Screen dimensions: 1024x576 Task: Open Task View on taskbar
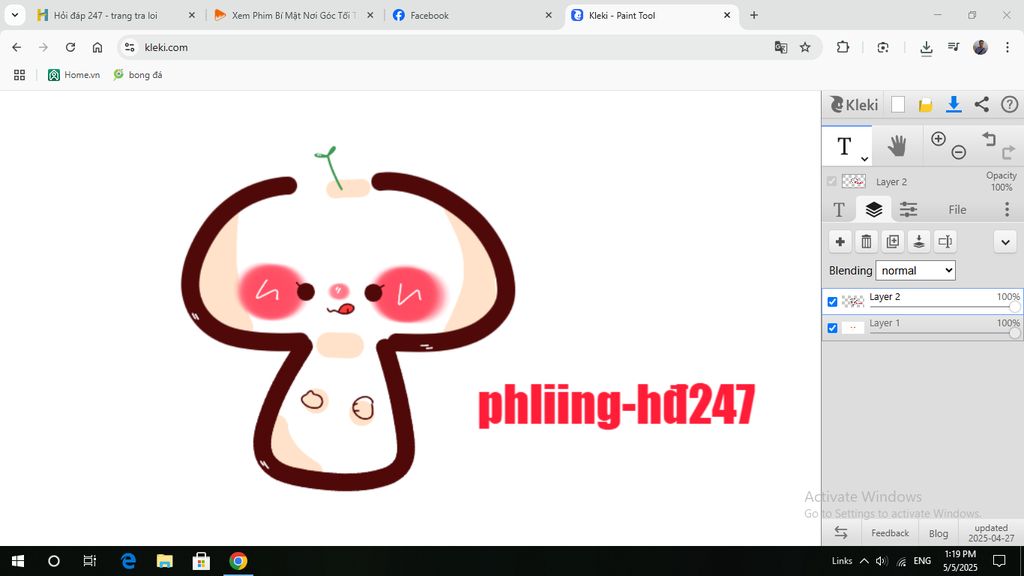[x=90, y=561]
